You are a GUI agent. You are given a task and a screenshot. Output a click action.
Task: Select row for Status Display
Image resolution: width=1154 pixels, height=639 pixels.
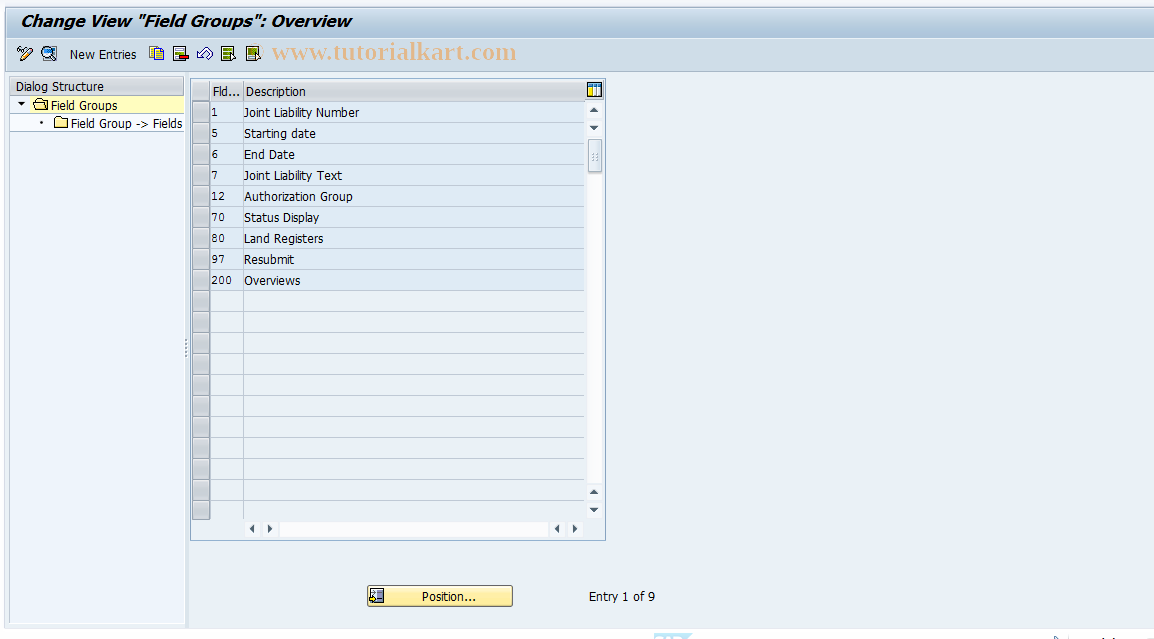(200, 217)
